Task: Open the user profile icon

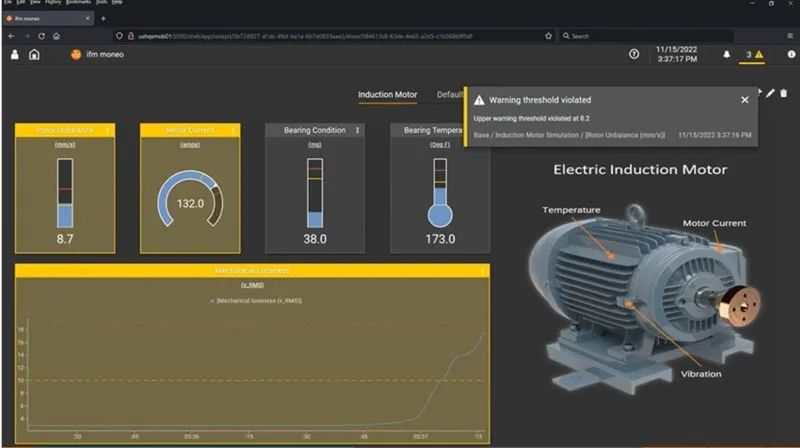Action: point(14,55)
